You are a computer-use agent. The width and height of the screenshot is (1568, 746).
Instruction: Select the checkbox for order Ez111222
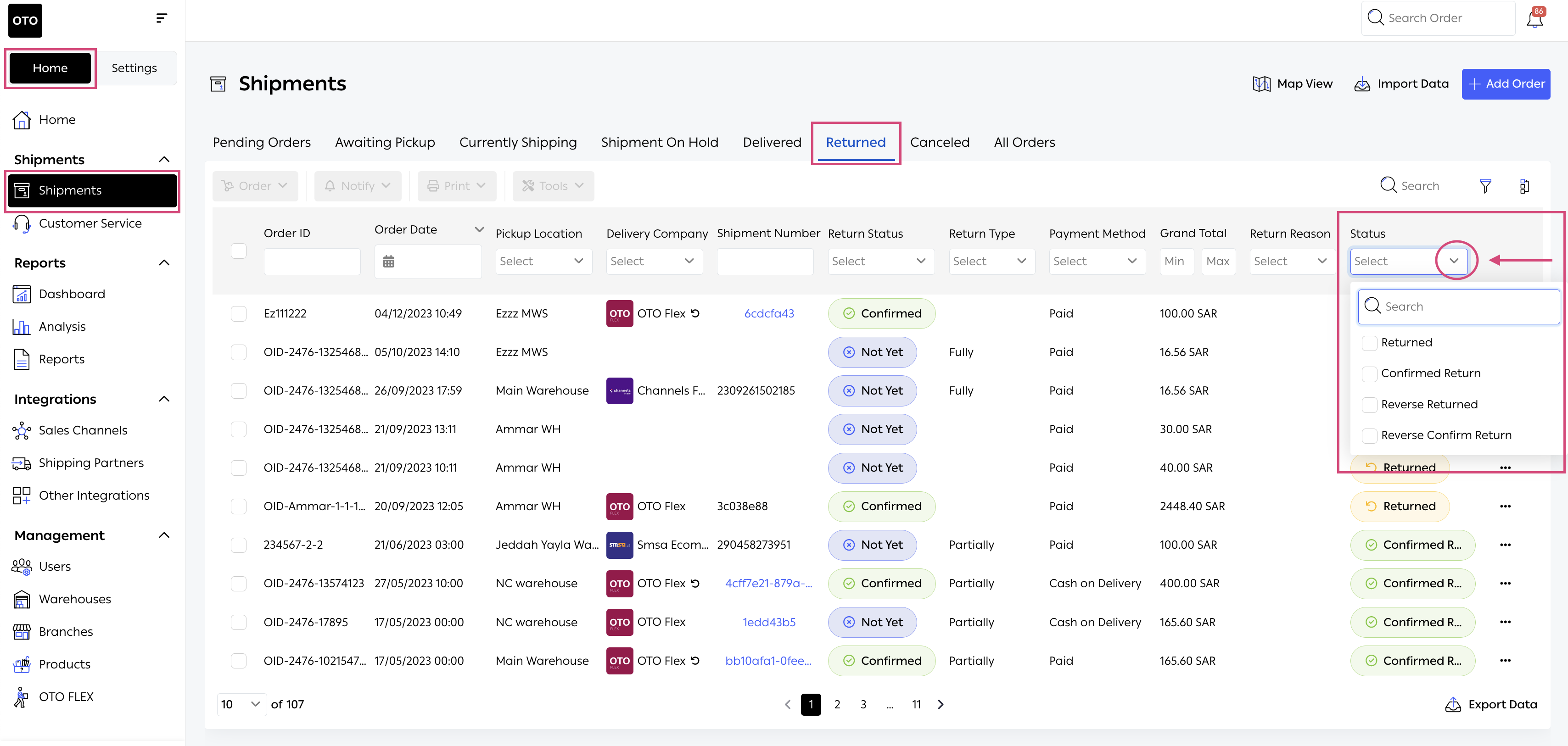click(239, 314)
